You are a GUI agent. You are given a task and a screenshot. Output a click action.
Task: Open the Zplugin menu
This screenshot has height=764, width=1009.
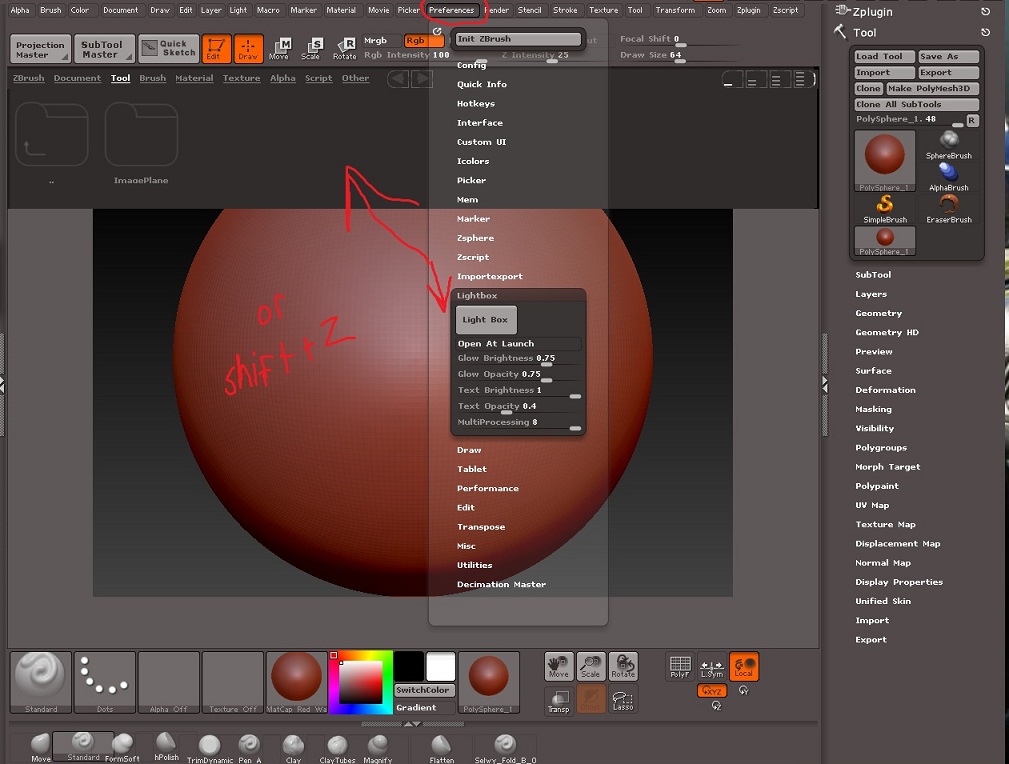pos(748,10)
